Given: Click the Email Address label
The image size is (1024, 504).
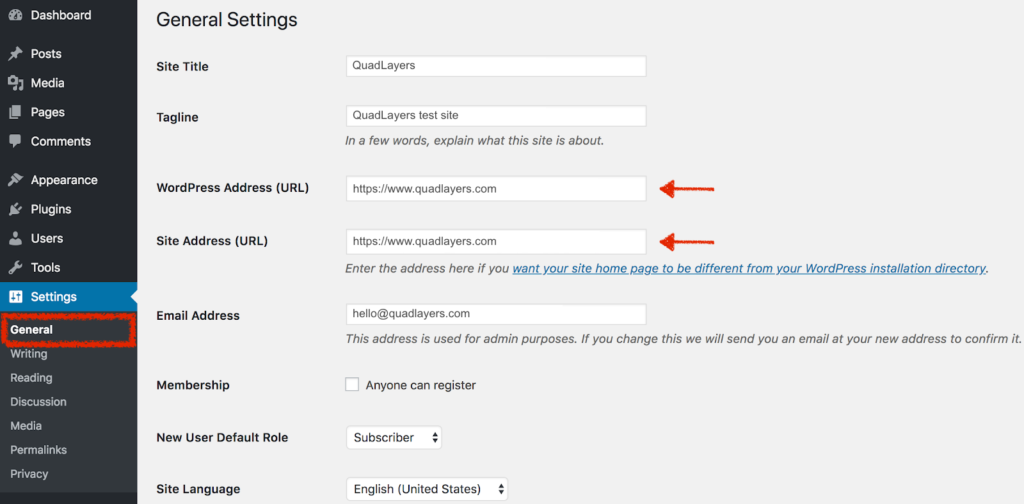Looking at the screenshot, I should [198, 315].
